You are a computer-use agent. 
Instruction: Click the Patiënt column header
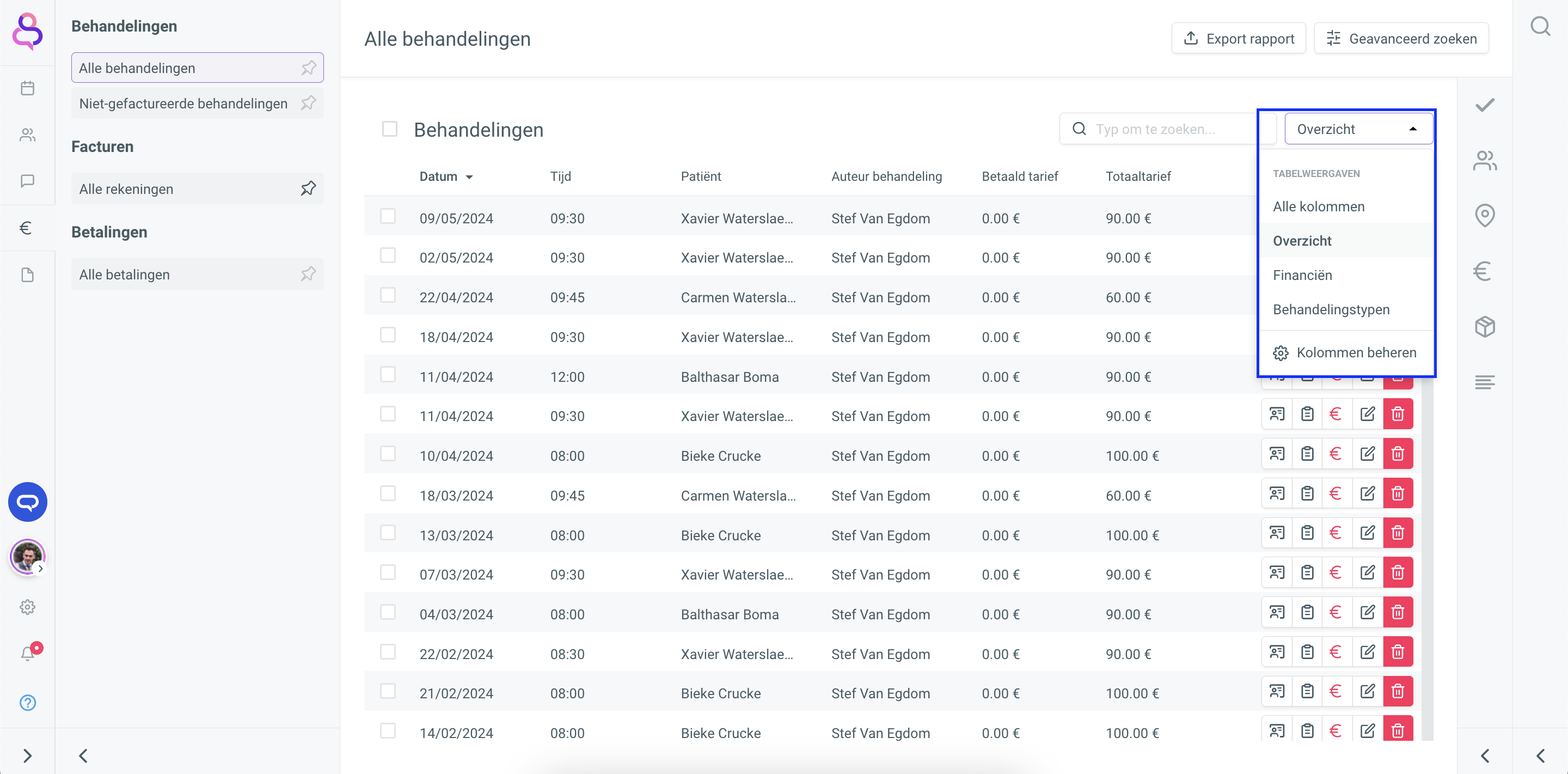701,176
